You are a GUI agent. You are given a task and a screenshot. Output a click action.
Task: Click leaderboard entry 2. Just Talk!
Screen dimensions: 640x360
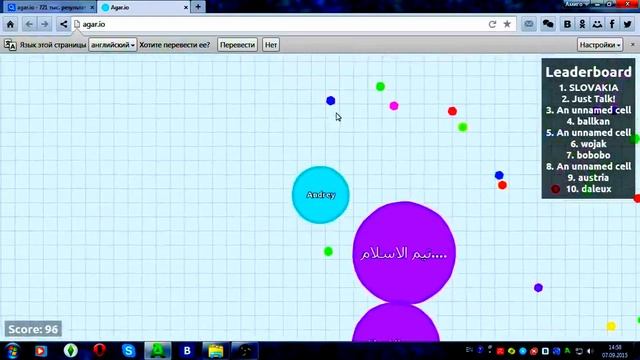pos(588,99)
